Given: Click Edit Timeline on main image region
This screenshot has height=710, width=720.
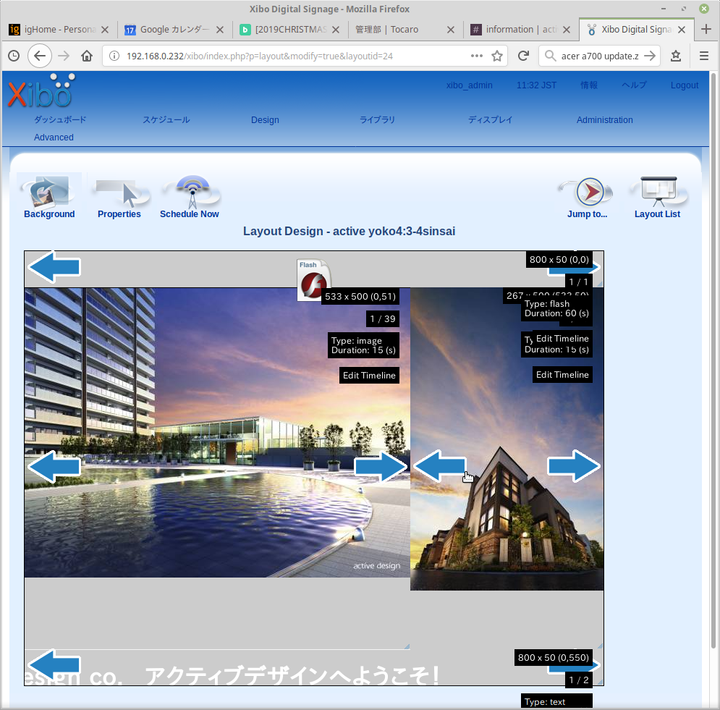Looking at the screenshot, I should (x=369, y=375).
